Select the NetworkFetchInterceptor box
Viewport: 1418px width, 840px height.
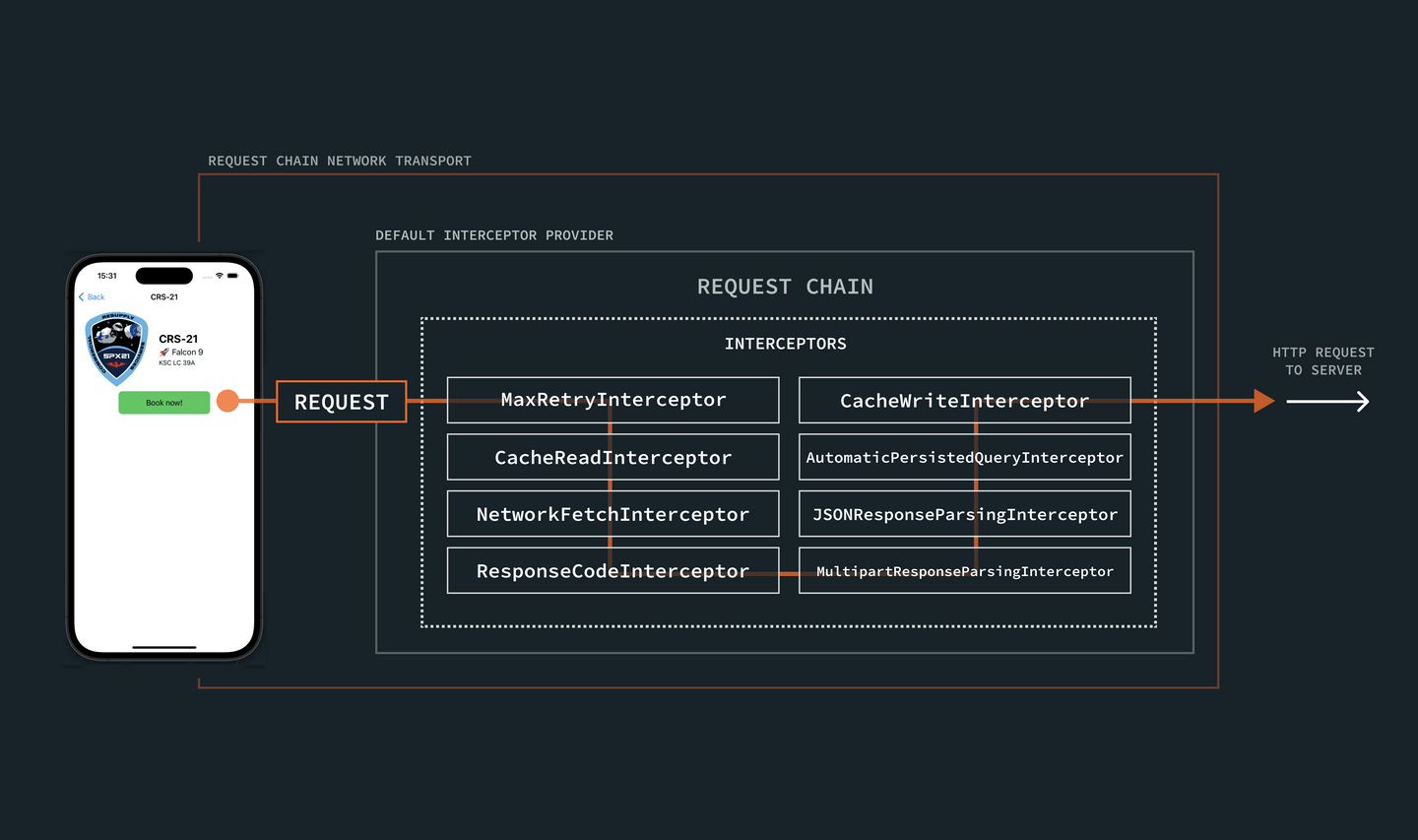(x=612, y=513)
